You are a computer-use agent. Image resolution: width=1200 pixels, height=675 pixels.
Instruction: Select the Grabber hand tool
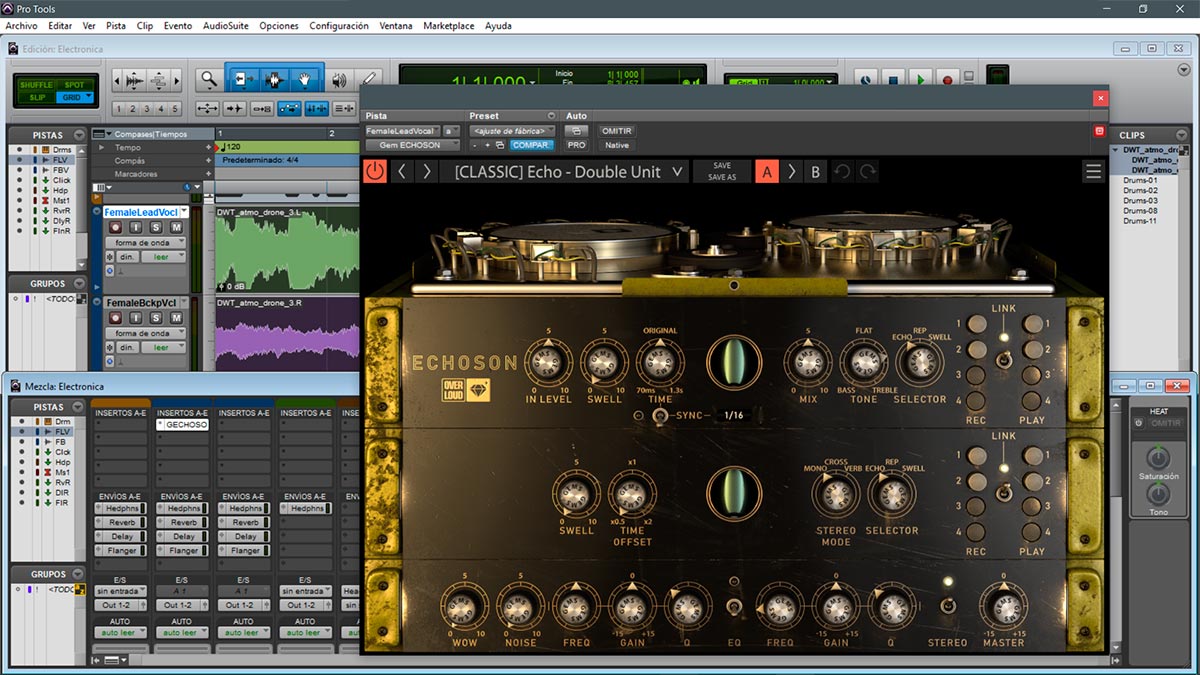click(x=305, y=80)
